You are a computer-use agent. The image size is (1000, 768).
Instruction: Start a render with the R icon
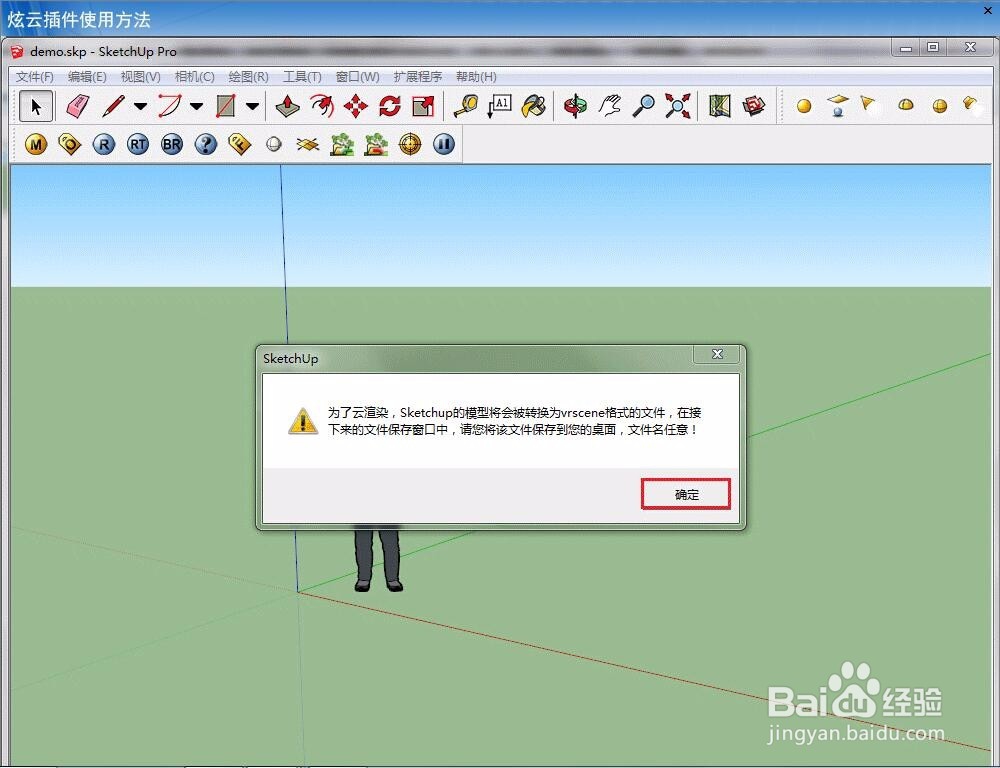[x=103, y=144]
